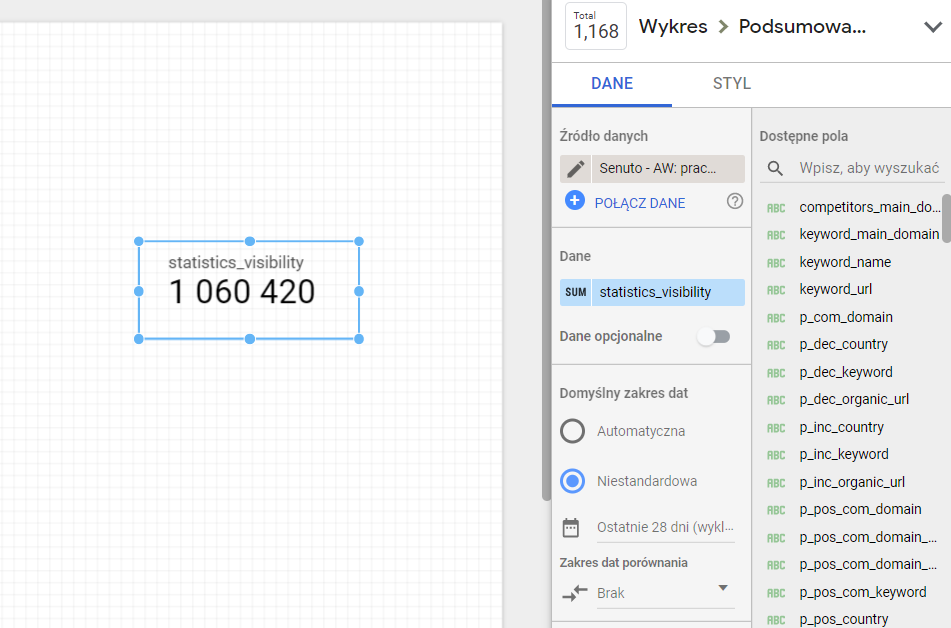The image size is (951, 628).
Task: Click the Total scorecard chart type icon
Action: click(596, 26)
